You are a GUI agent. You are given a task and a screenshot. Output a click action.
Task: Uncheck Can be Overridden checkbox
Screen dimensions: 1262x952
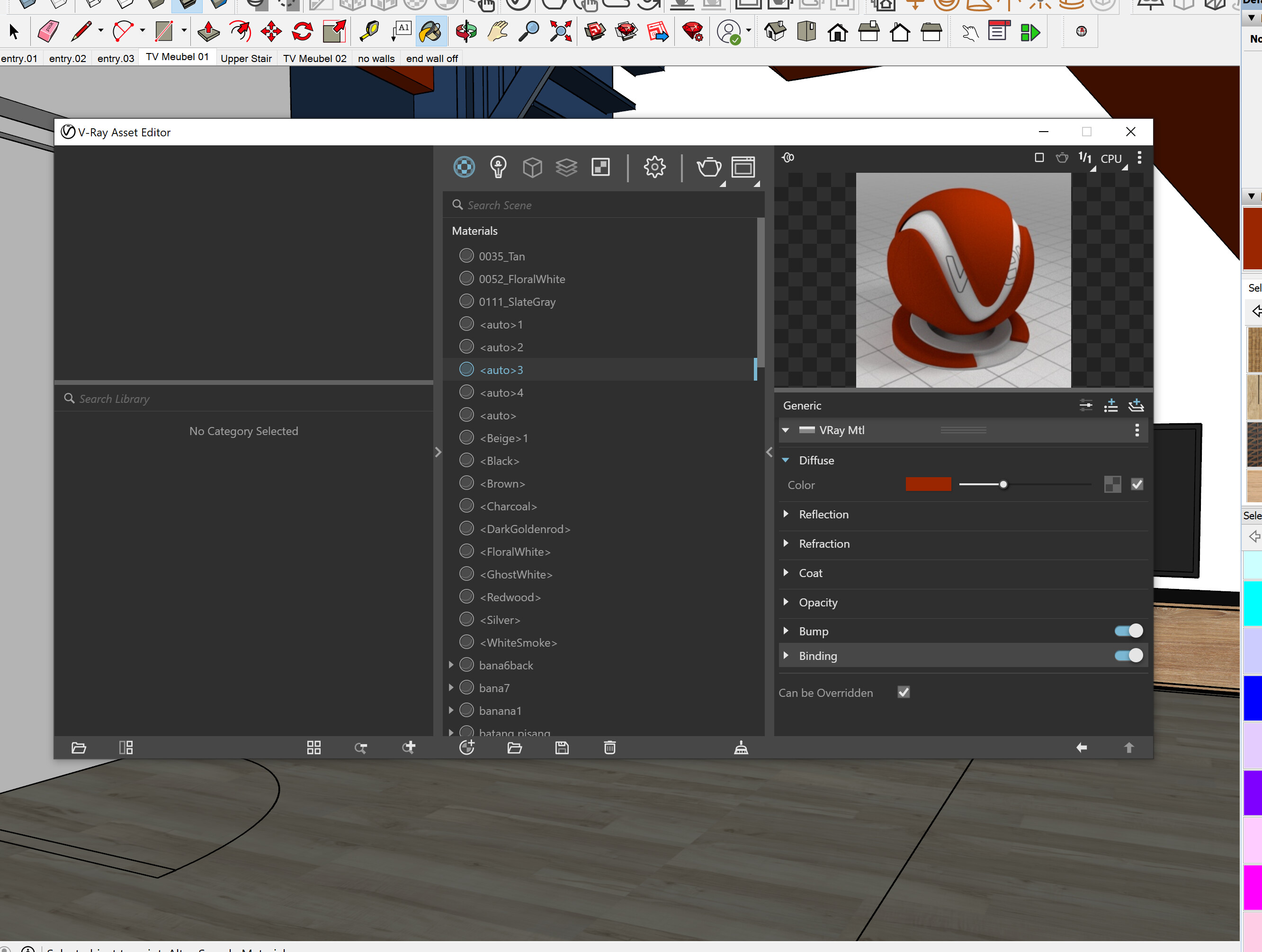[x=903, y=693]
